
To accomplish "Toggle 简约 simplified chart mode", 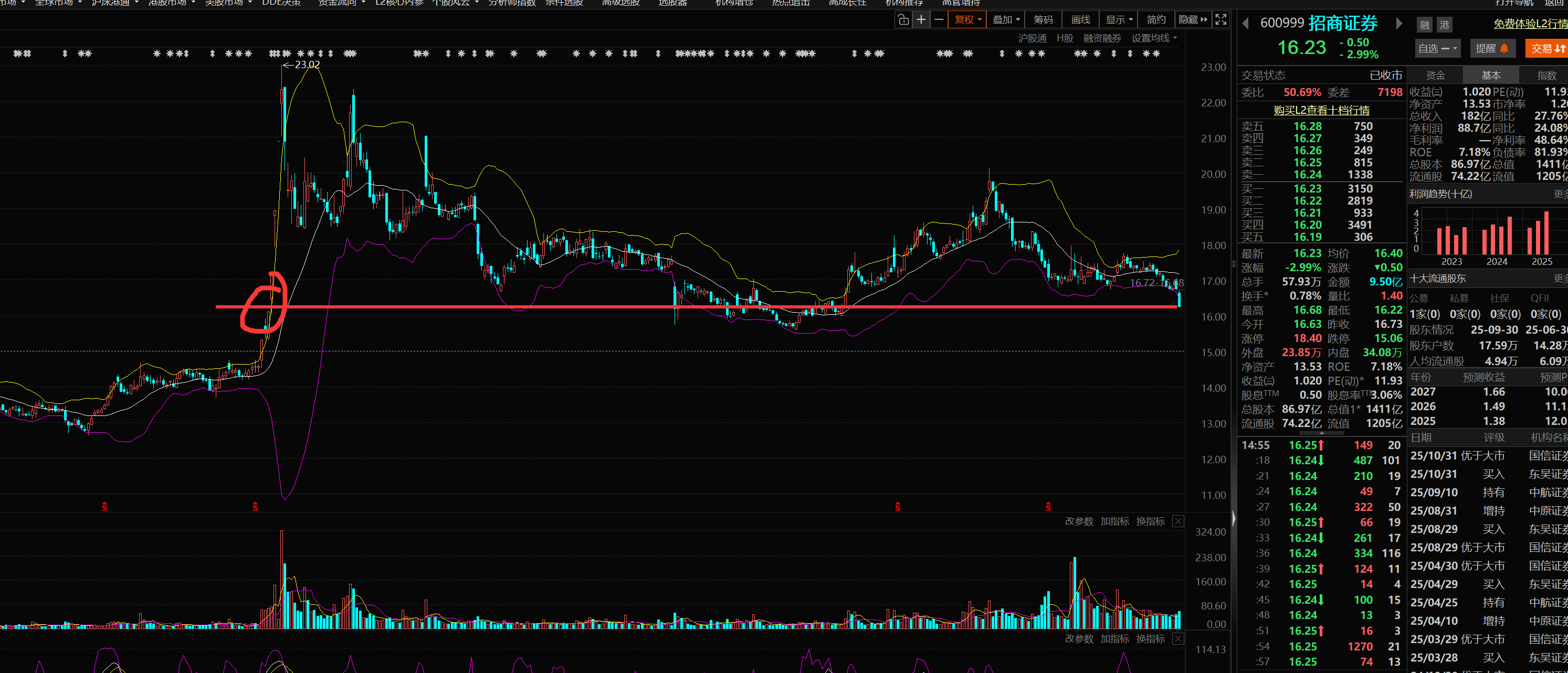I will coord(1156,19).
